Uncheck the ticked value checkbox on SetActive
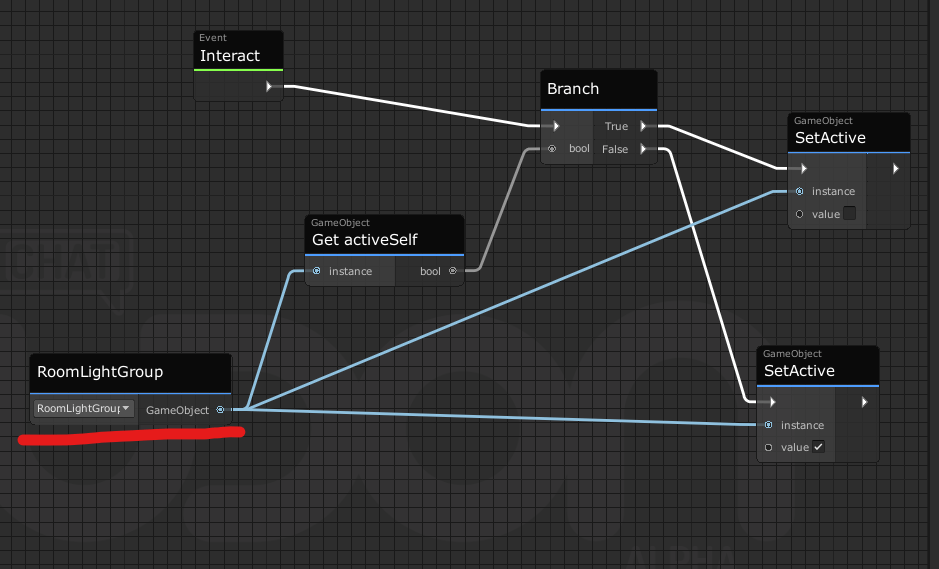The height and width of the screenshot is (569, 939). [x=818, y=447]
